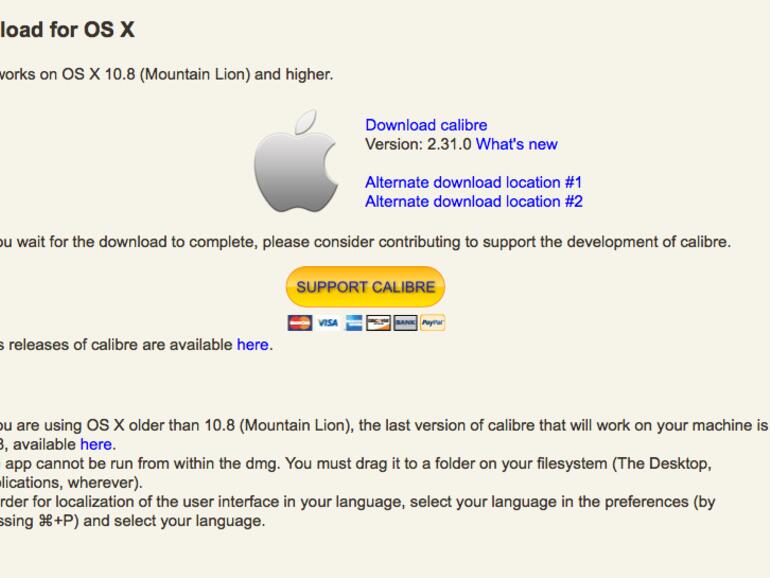
Task: Click the text about contributing to support calibre development
Action: [x=365, y=242]
